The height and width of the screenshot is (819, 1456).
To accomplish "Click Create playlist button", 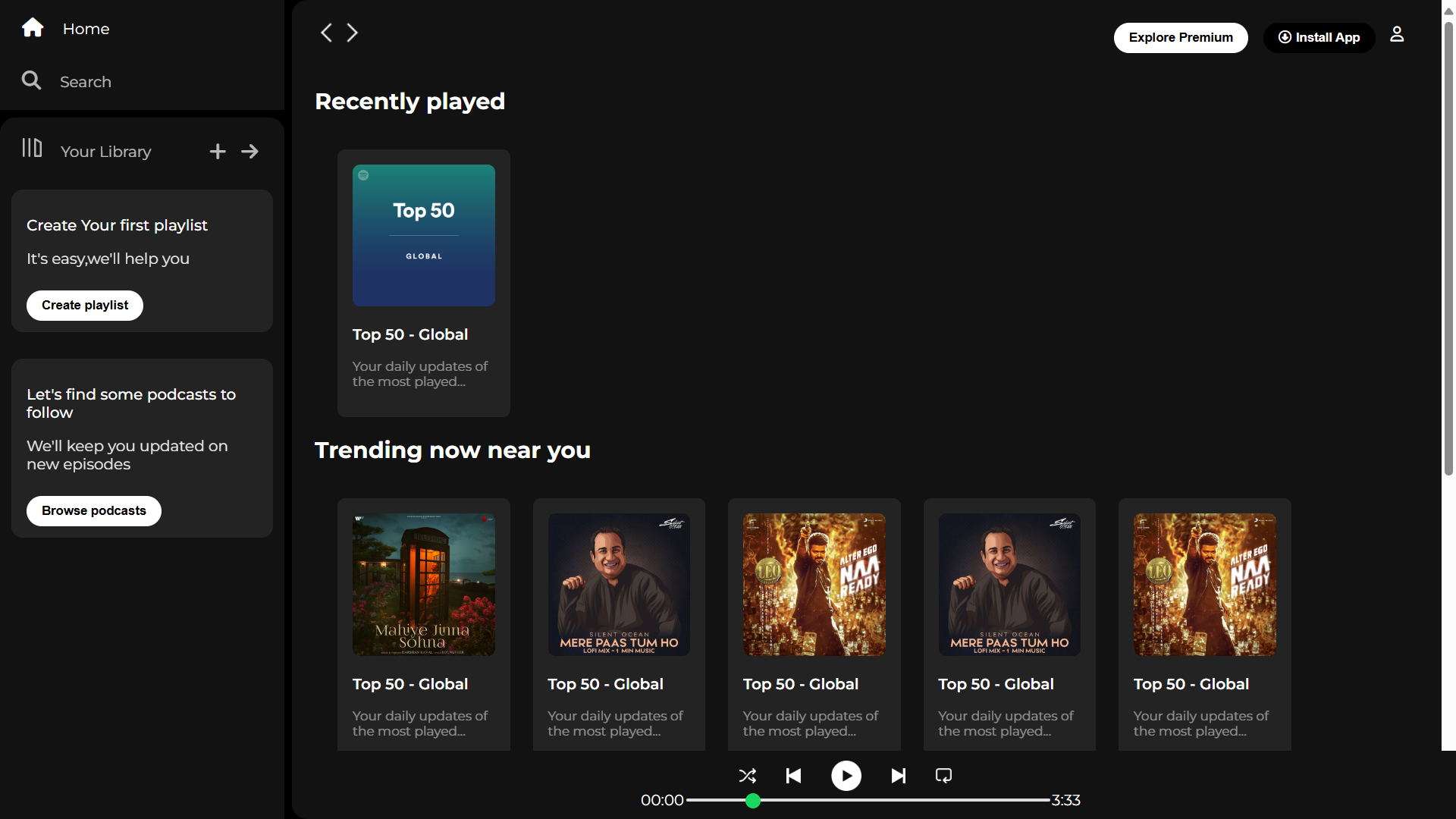I will tap(85, 306).
